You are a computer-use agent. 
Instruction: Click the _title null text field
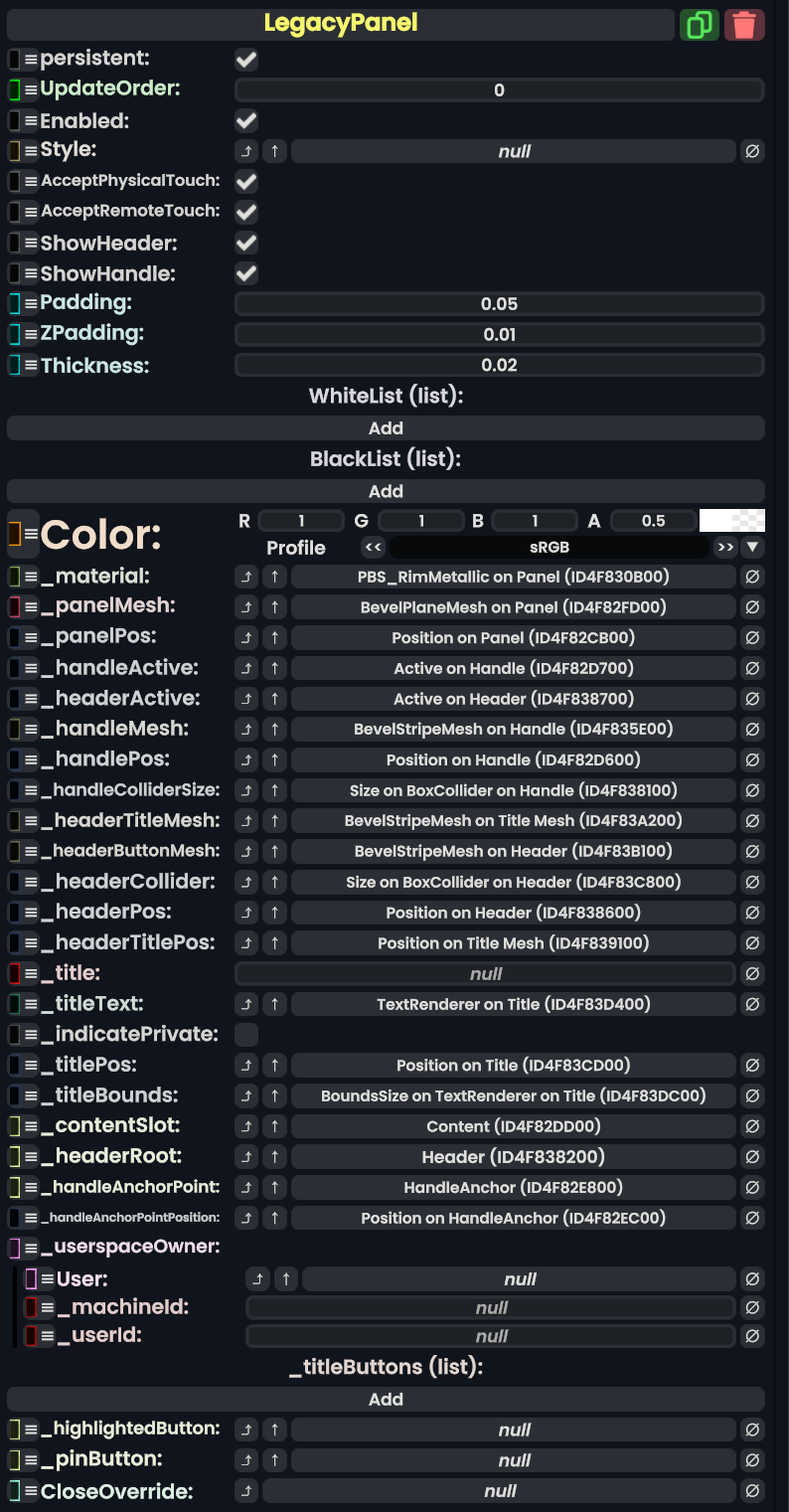[485, 974]
